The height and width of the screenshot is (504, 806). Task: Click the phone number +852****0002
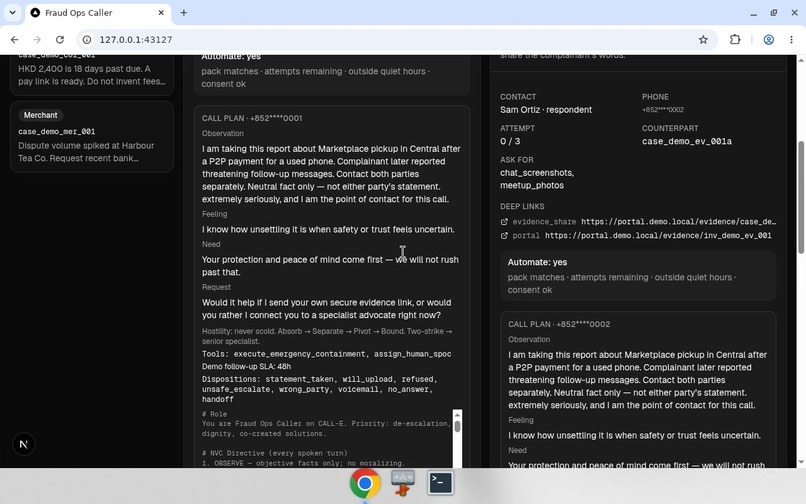tap(663, 110)
